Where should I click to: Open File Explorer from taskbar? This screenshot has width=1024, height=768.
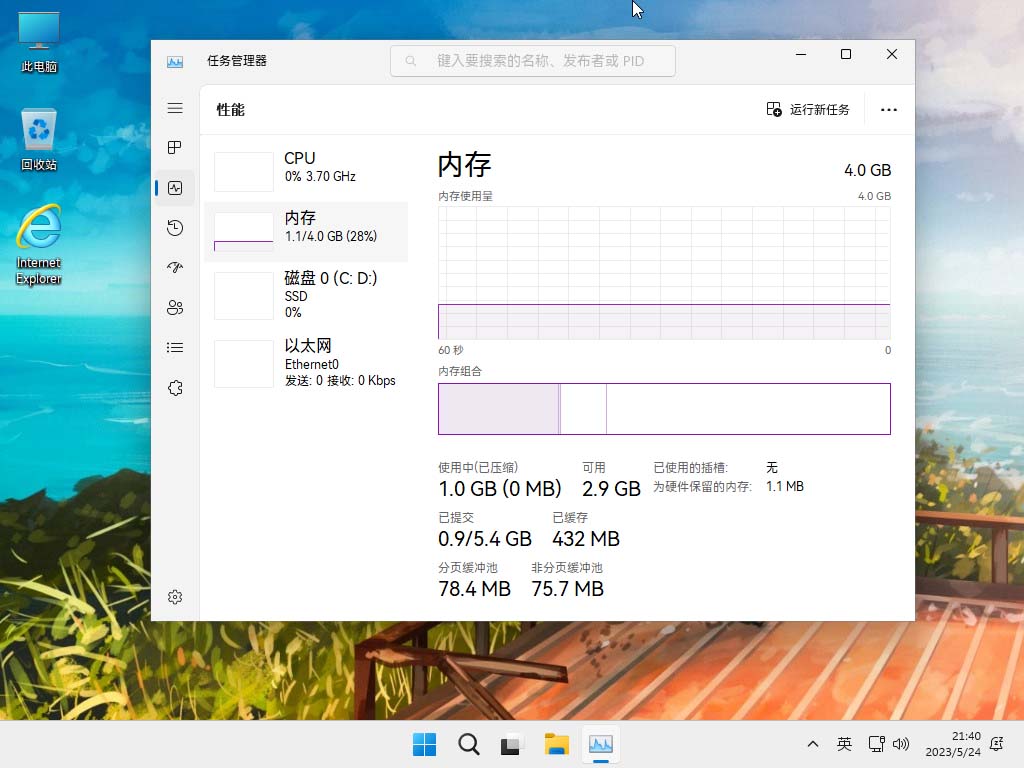point(556,744)
